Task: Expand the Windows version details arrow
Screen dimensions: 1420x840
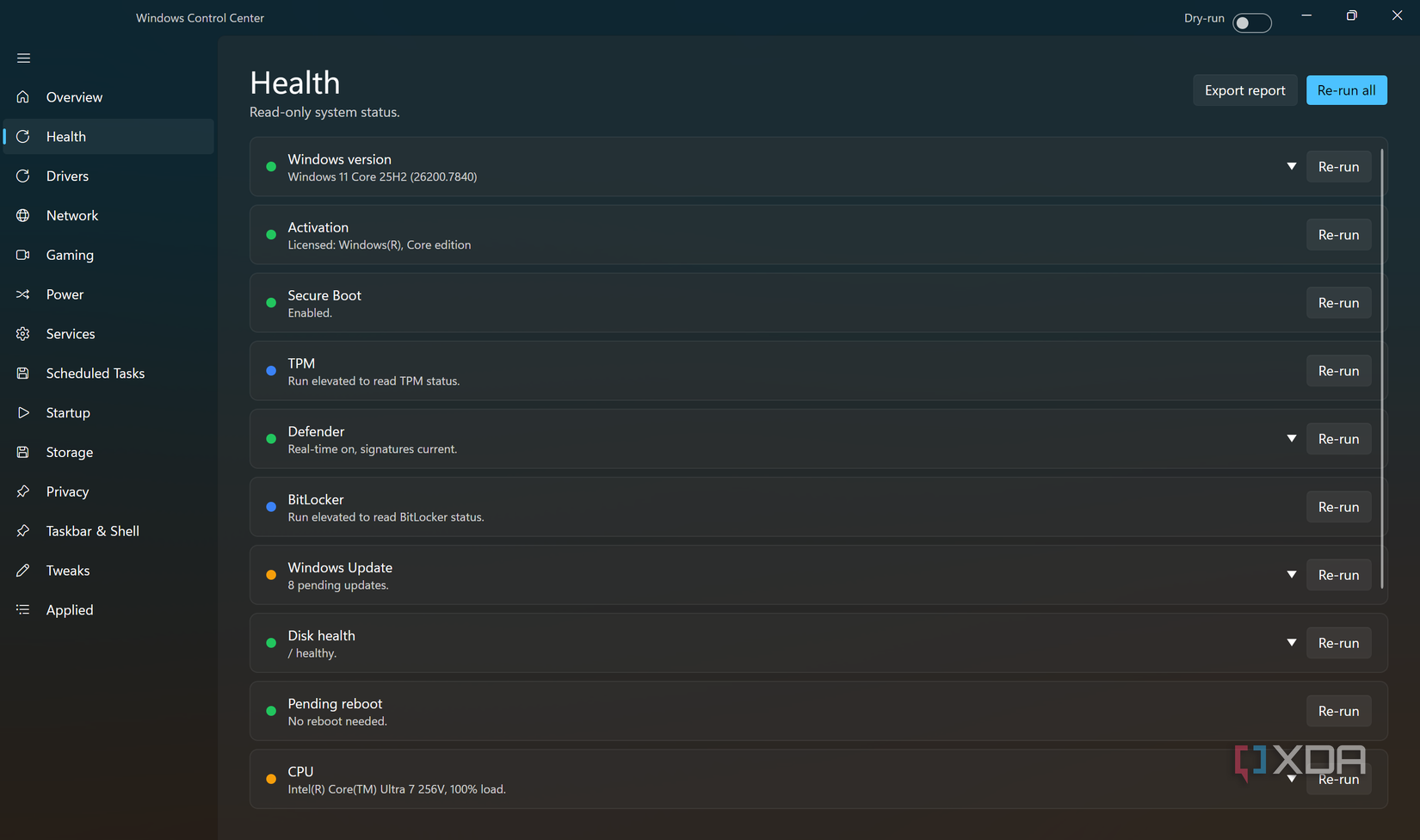Action: 1292,166
